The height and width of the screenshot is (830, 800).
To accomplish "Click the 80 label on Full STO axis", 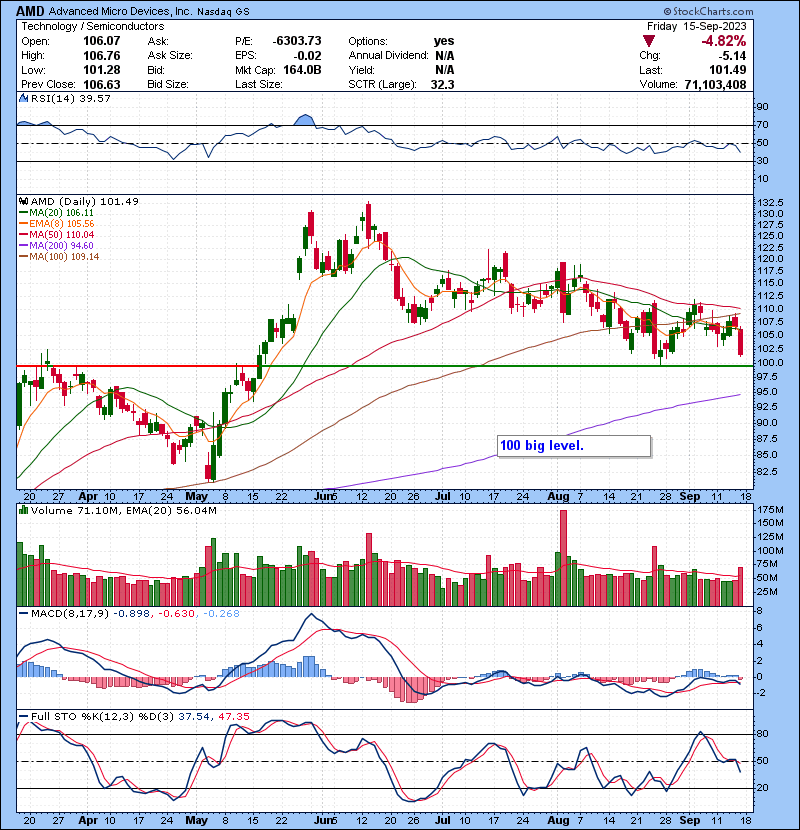I will click(763, 734).
